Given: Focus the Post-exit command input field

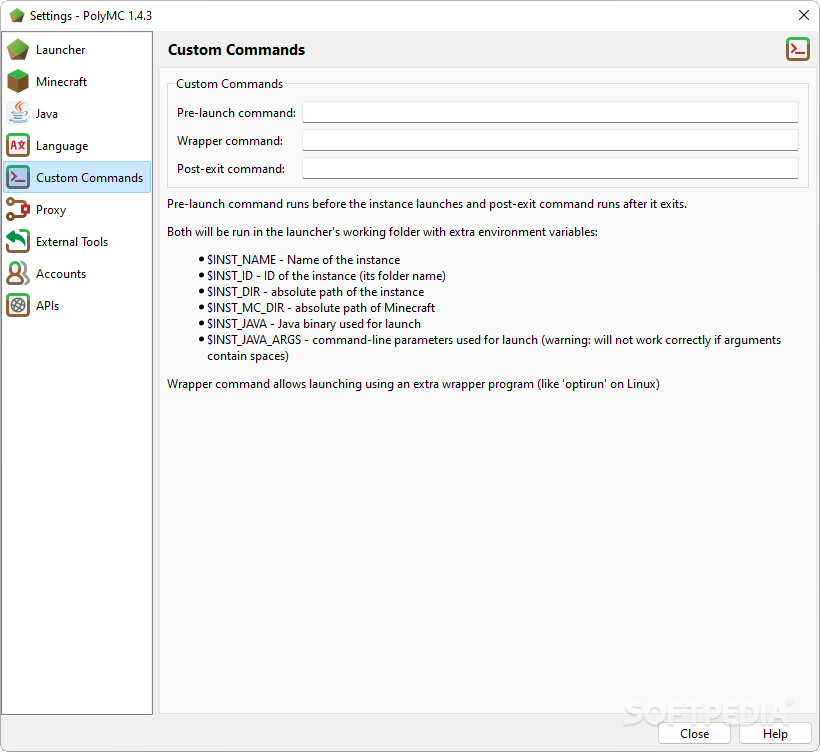Looking at the screenshot, I should coord(550,168).
